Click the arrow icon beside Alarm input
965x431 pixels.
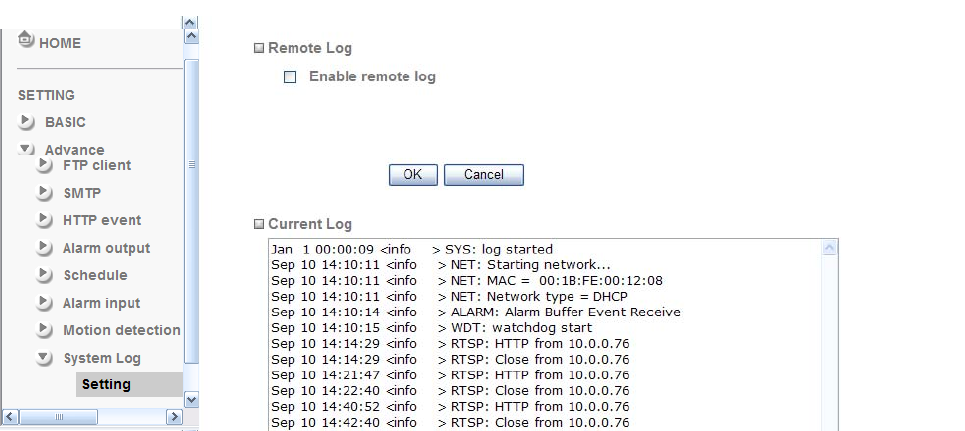click(x=45, y=303)
